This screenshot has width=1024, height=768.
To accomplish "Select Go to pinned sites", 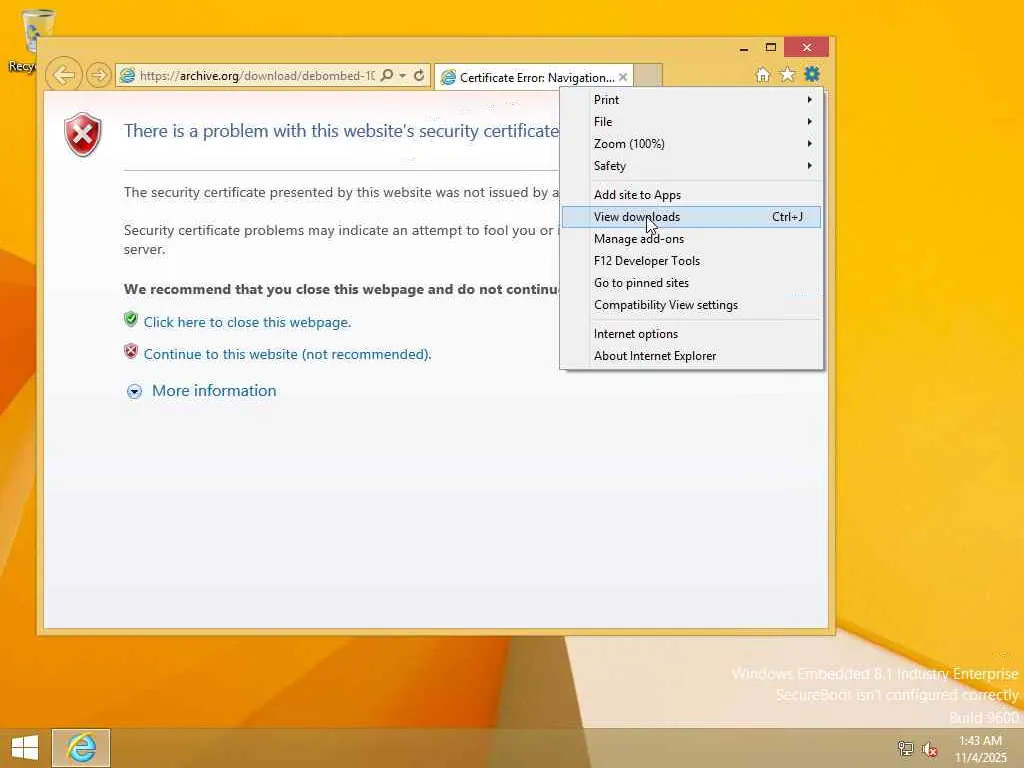I will (692, 283).
